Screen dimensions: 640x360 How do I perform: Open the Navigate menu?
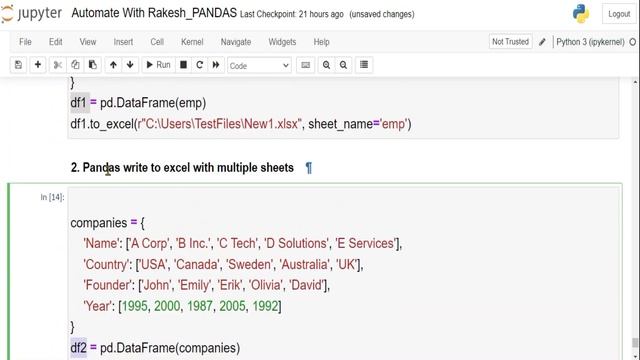pos(236,42)
